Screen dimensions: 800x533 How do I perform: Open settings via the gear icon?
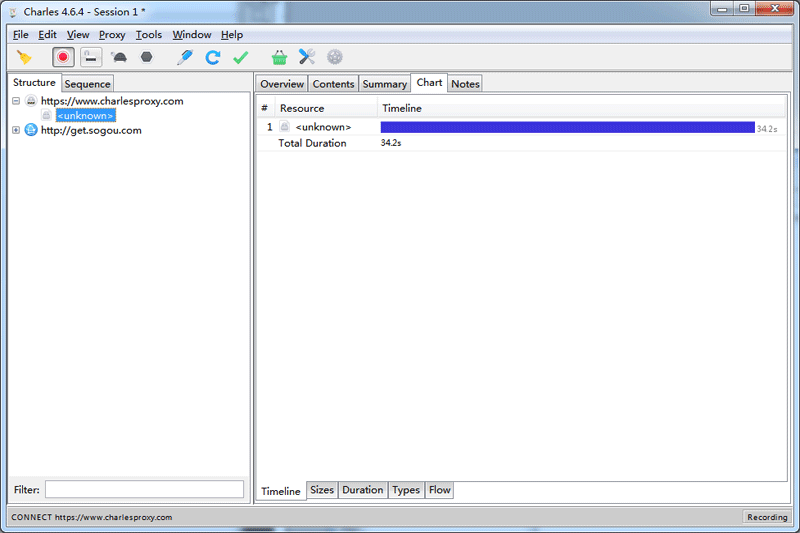tap(335, 57)
